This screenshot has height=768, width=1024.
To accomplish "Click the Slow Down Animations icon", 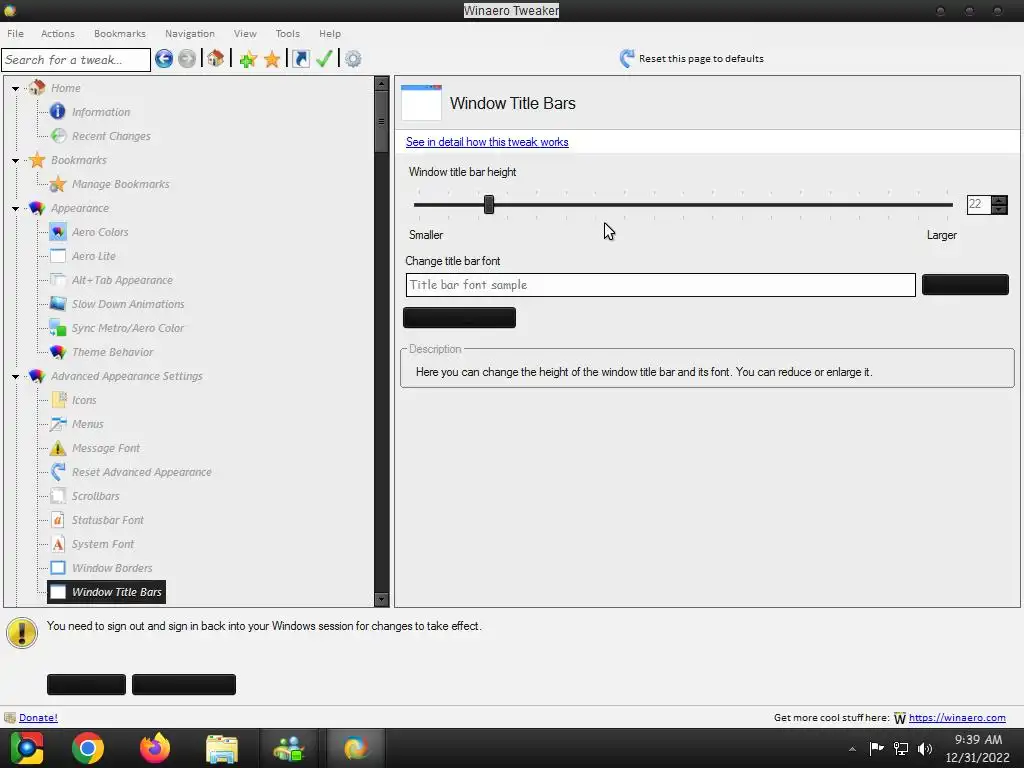I will pyautogui.click(x=57, y=304).
